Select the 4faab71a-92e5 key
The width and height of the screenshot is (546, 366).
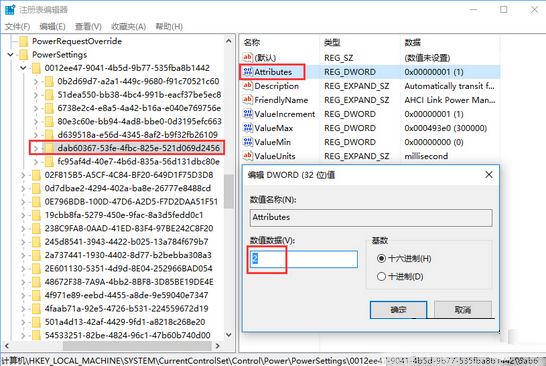point(126,309)
